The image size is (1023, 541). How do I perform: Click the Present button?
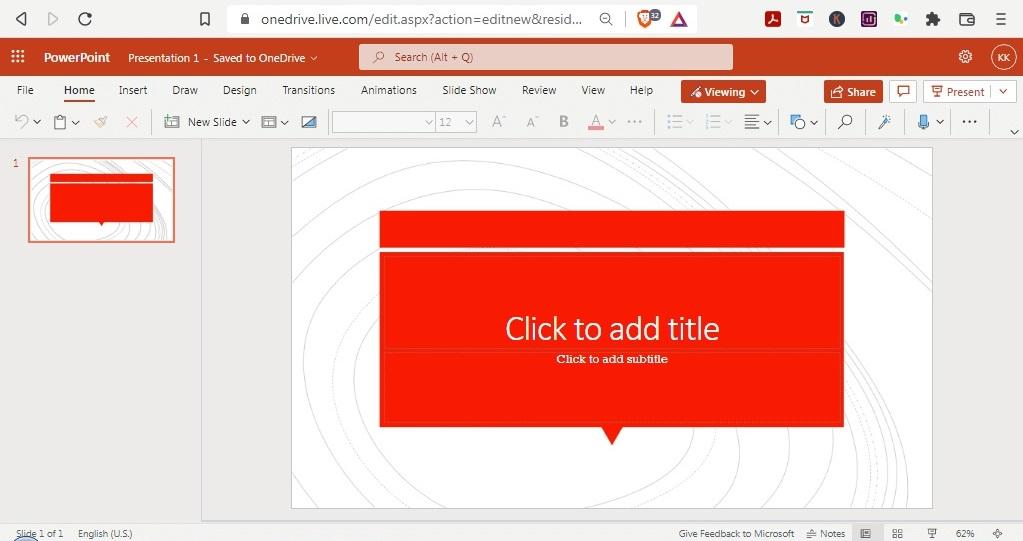click(957, 91)
